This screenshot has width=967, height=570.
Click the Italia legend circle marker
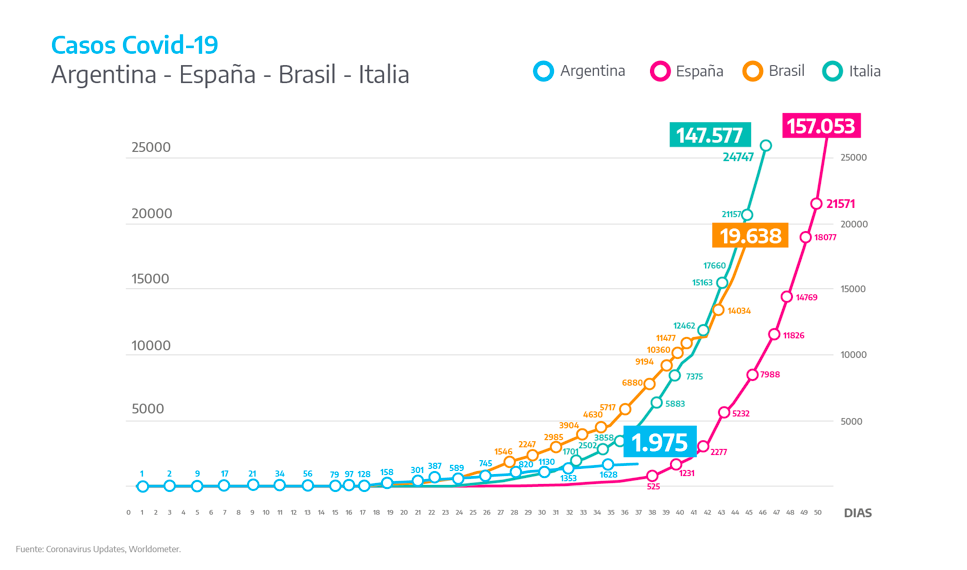pyautogui.click(x=833, y=71)
